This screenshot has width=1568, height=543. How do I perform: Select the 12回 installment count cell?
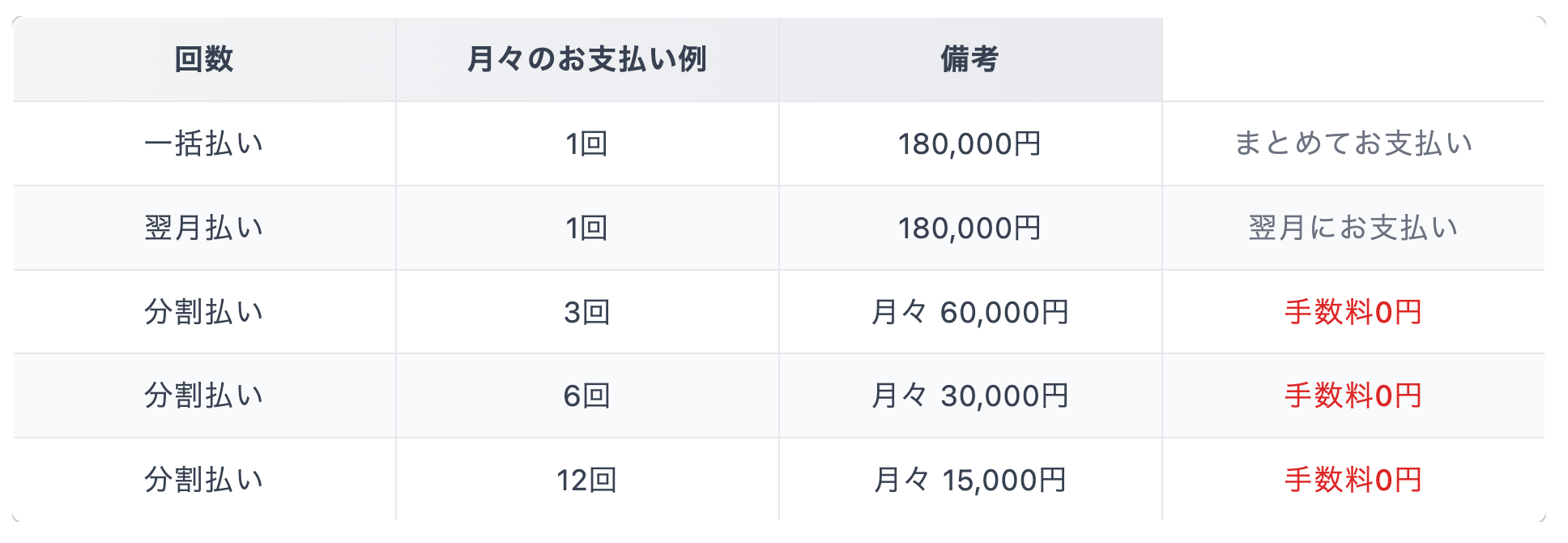pos(587,480)
